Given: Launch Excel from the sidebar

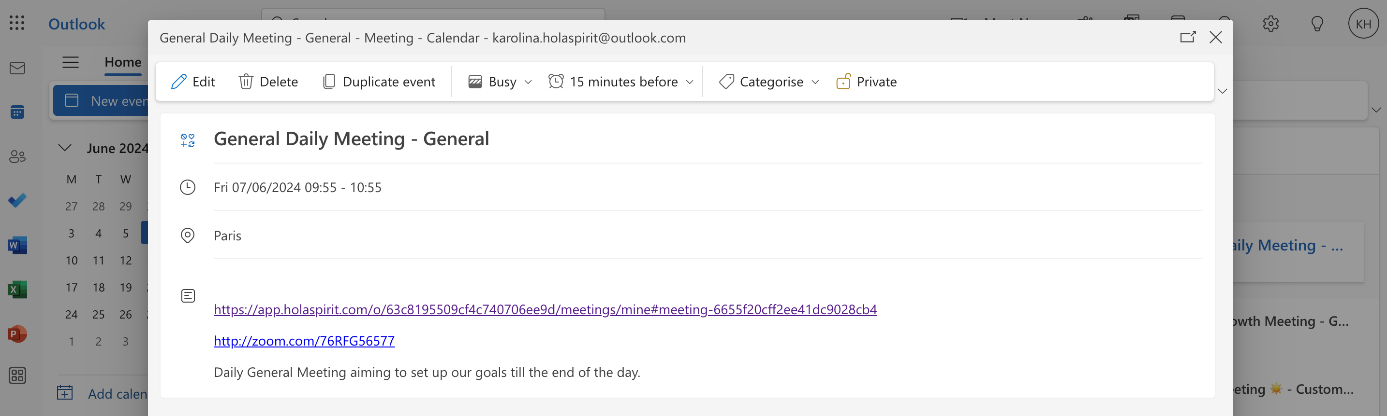Looking at the screenshot, I should point(17,289).
